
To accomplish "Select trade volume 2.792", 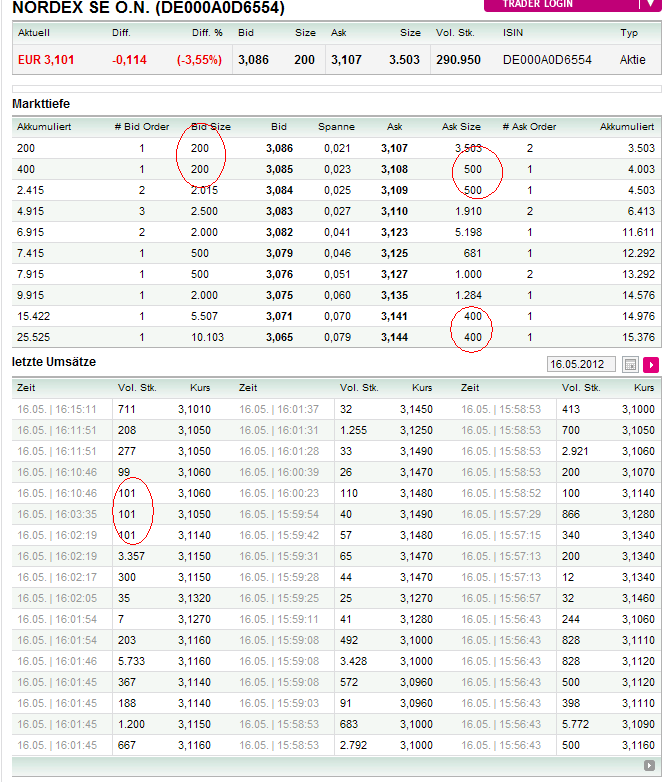I will coord(353,746).
